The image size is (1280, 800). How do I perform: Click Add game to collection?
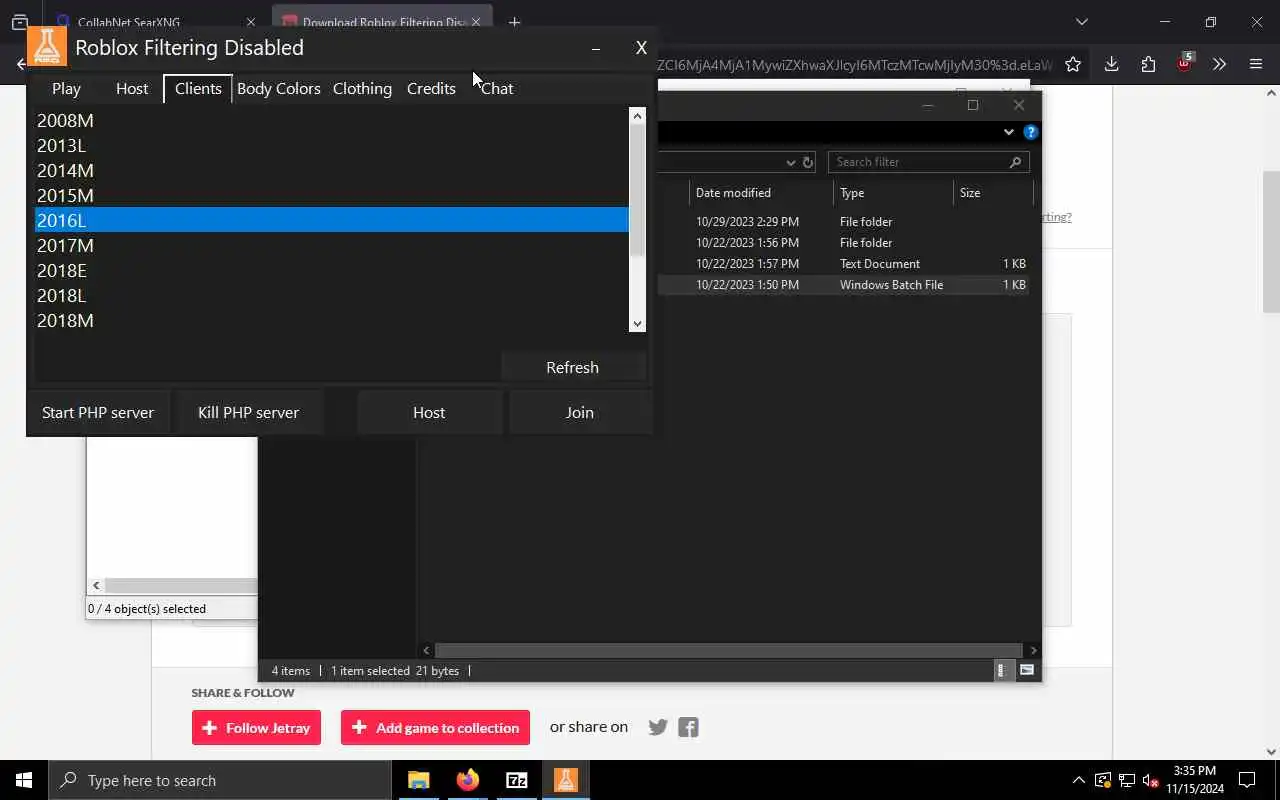(x=436, y=728)
